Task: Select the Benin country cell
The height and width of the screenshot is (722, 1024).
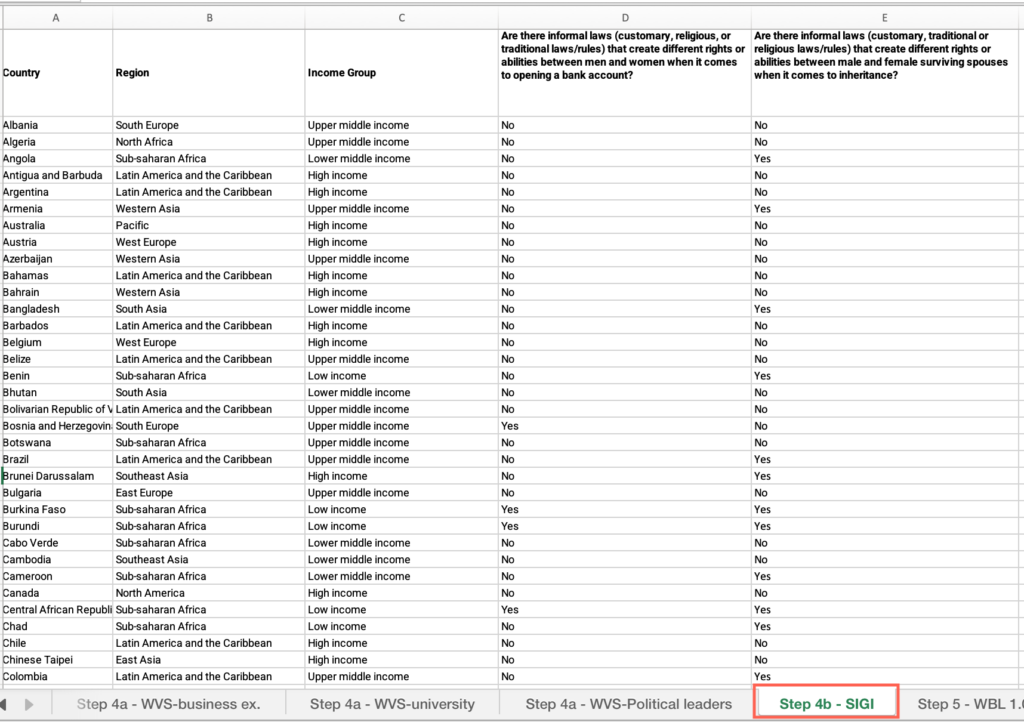Action: 57,376
